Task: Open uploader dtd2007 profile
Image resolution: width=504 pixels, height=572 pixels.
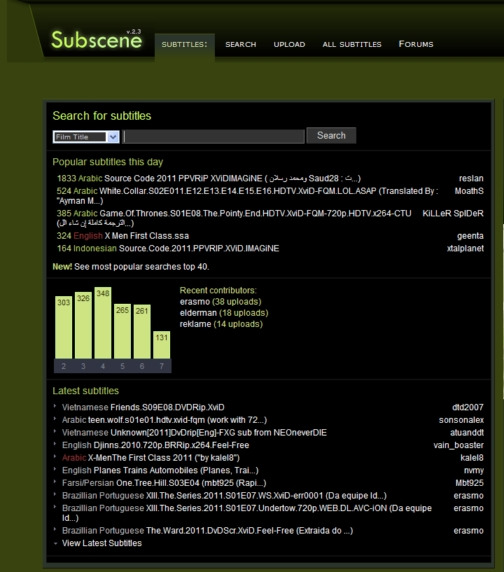Action: tap(468, 407)
